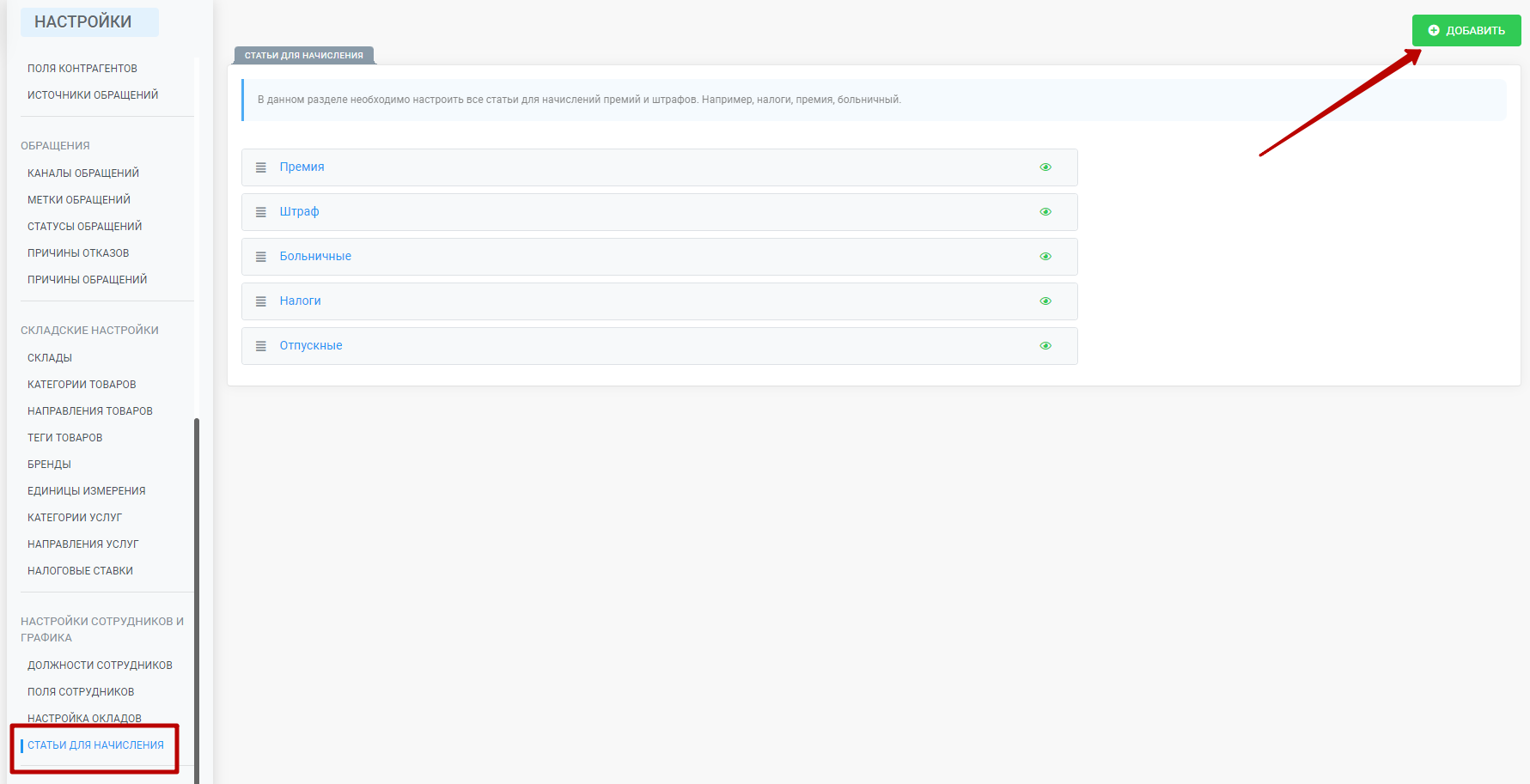Open Склады settings

coord(50,358)
